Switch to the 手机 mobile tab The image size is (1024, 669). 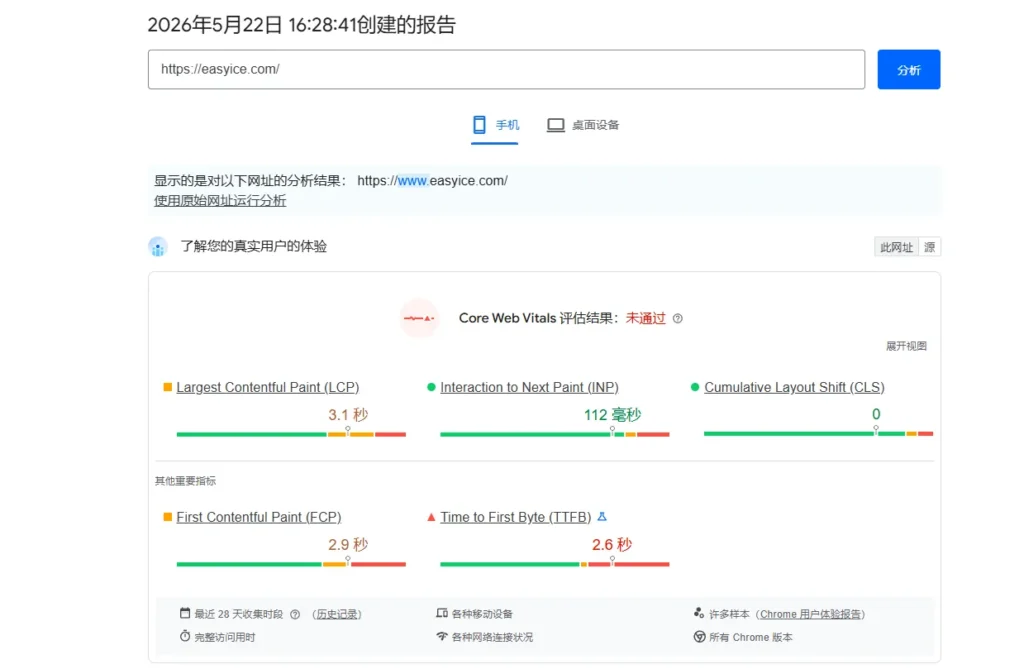[x=495, y=125]
